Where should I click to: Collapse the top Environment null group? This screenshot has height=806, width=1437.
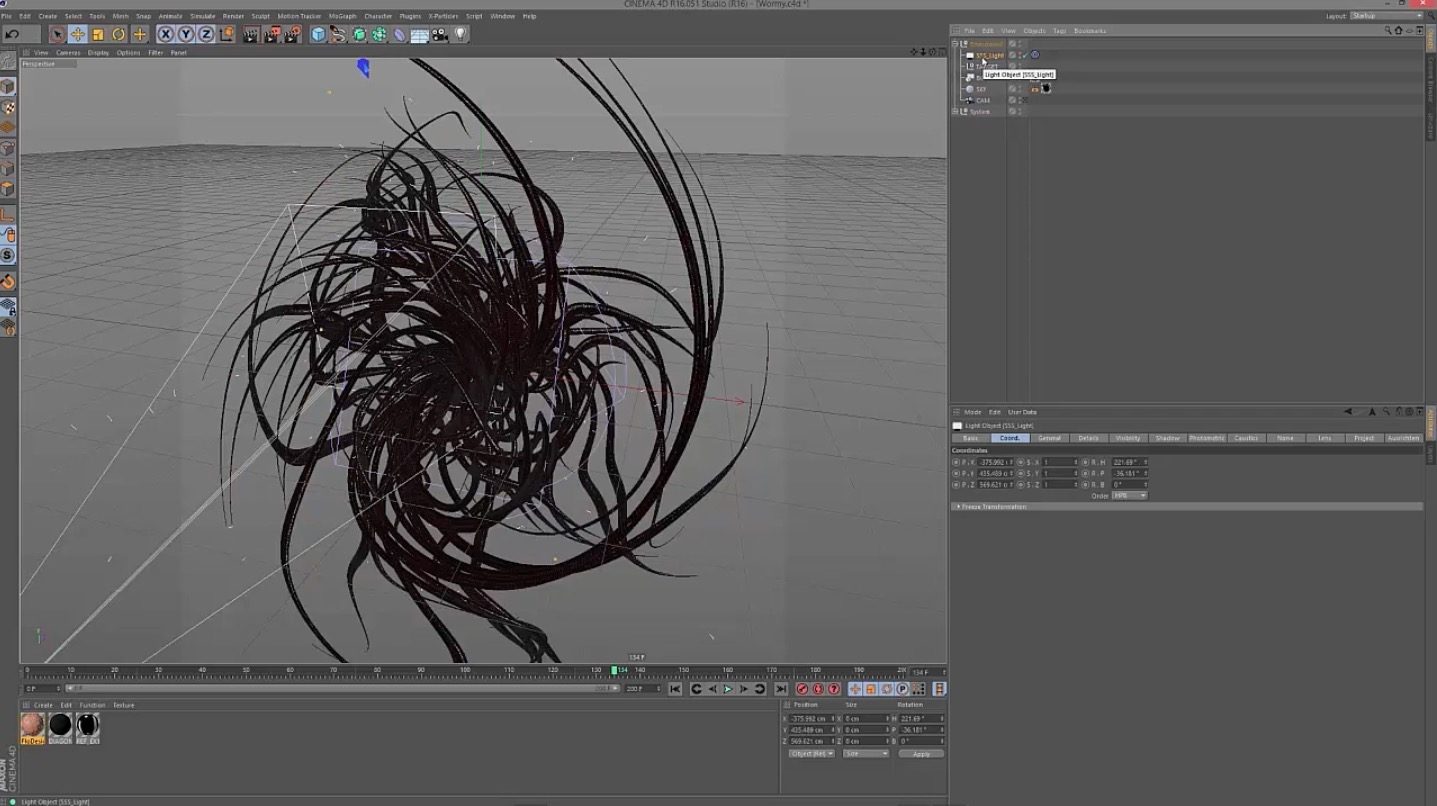pos(955,44)
